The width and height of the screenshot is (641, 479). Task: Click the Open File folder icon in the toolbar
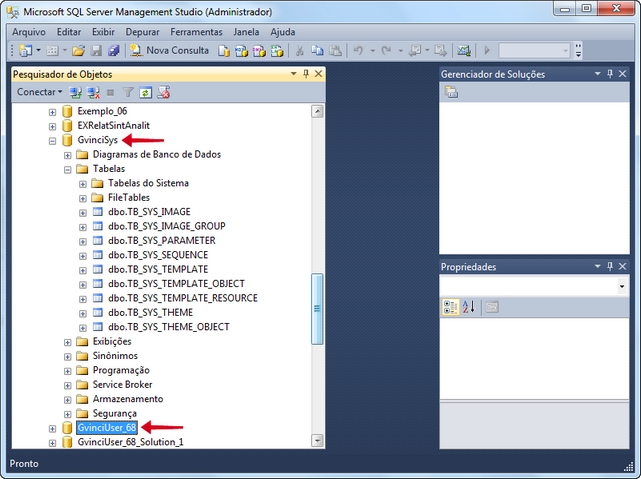(77, 50)
